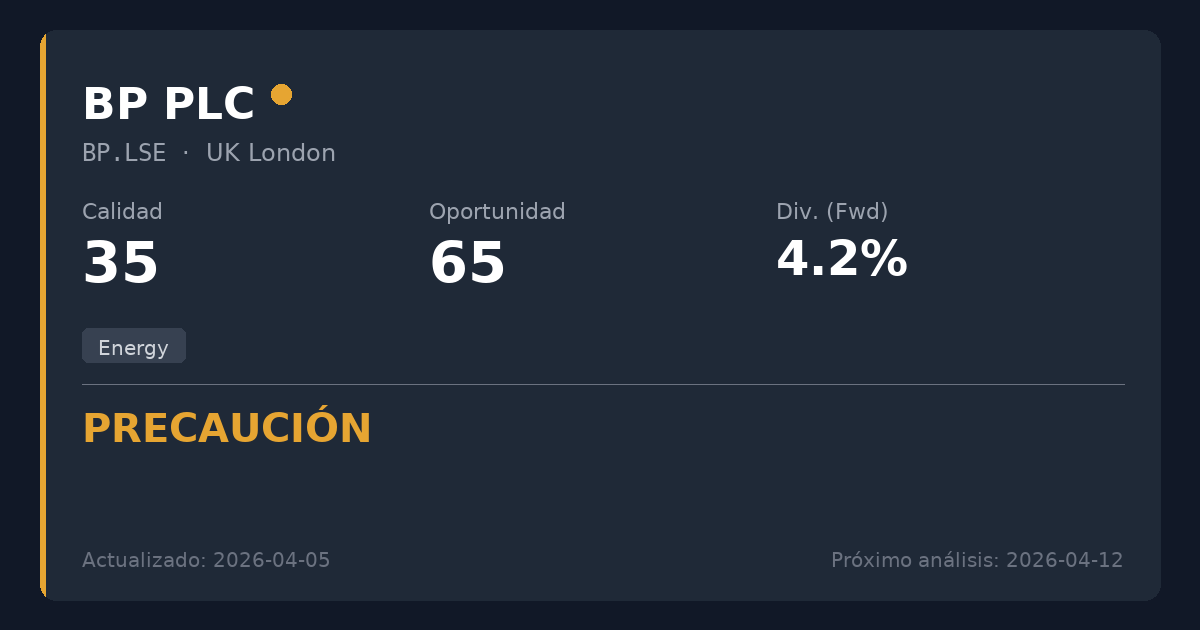Screen dimensions: 1200x630
Task: Click the orange status dot beside BP PLC
Action: tap(282, 94)
